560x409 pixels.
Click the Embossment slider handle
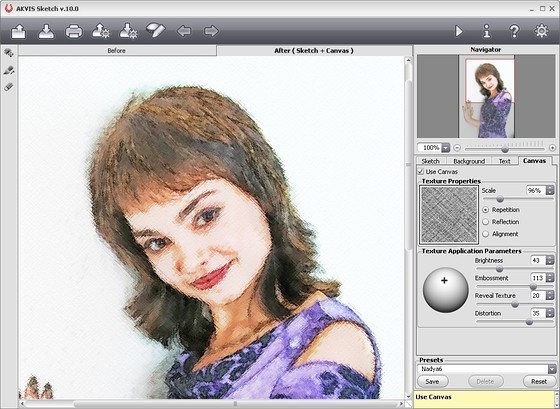click(x=533, y=286)
